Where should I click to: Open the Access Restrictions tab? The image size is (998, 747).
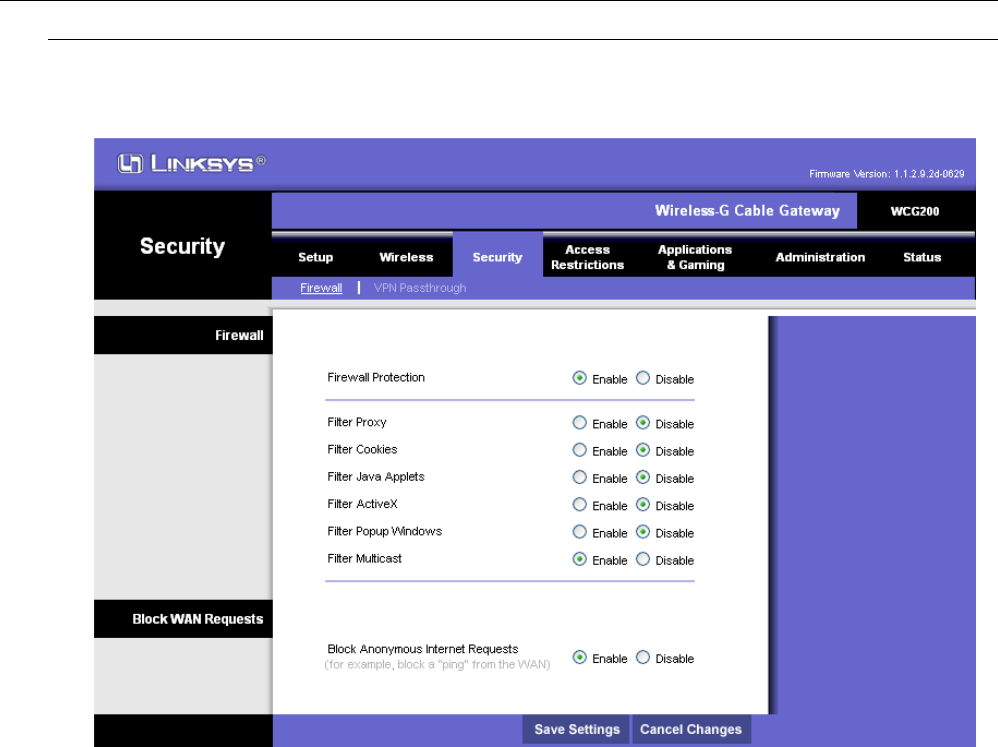click(587, 257)
